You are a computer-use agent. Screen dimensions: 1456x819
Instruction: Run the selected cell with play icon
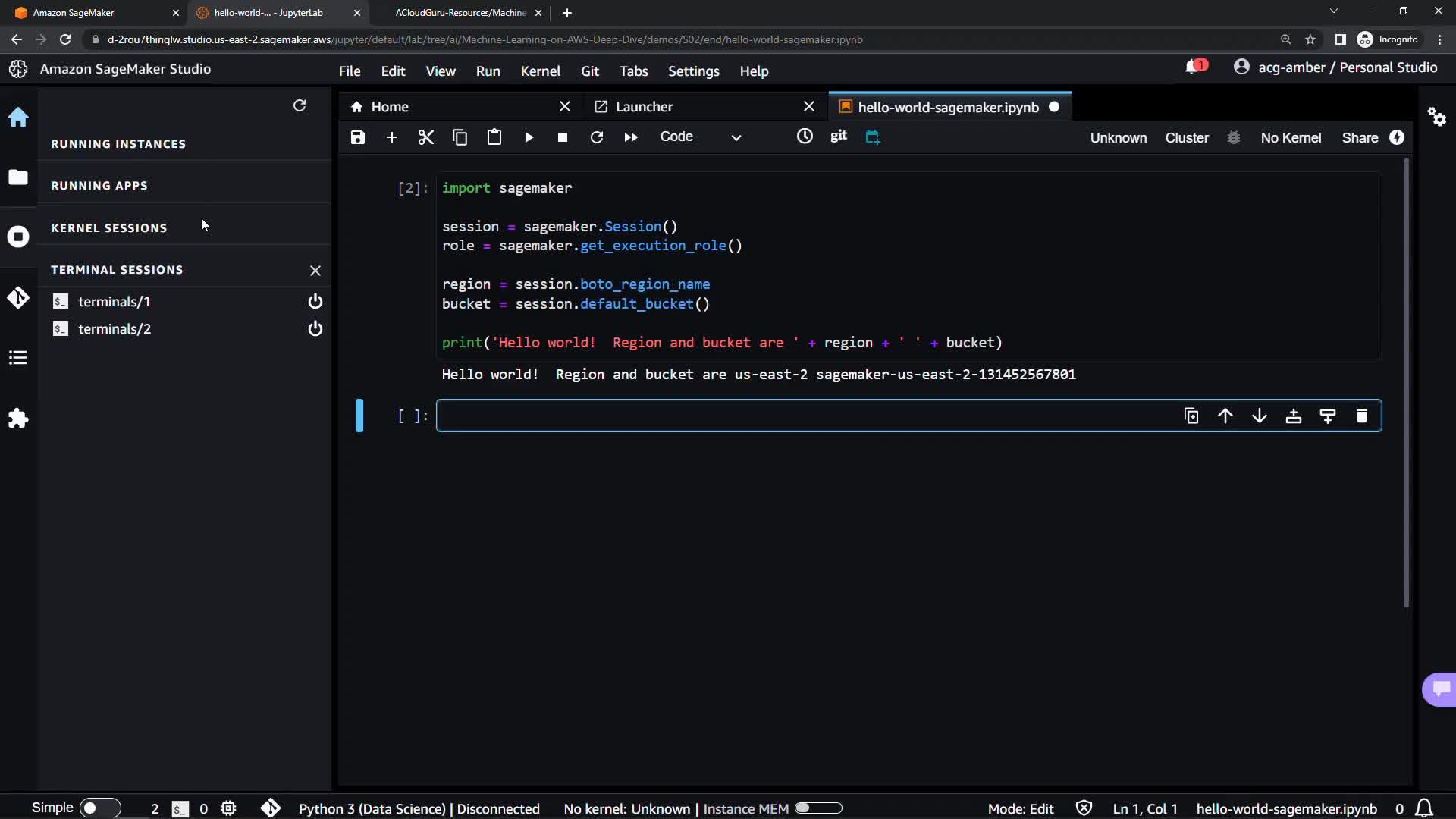coord(529,137)
